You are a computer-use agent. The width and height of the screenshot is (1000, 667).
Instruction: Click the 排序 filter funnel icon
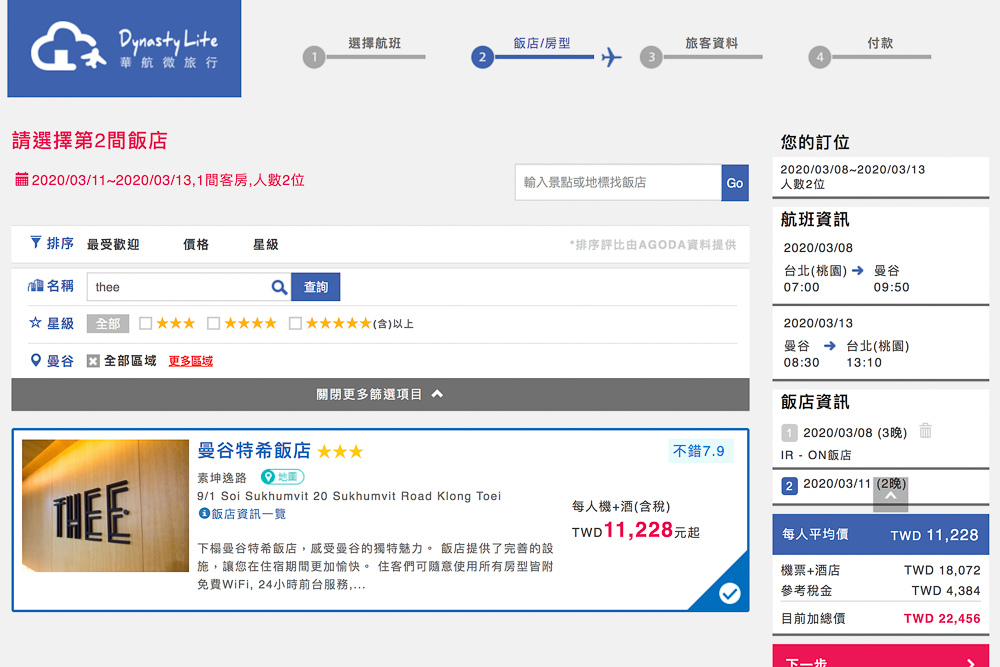[36, 243]
